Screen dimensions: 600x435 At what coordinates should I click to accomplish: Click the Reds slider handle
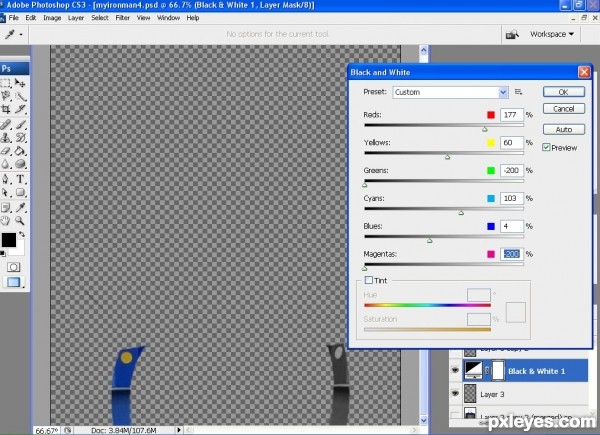click(485, 129)
